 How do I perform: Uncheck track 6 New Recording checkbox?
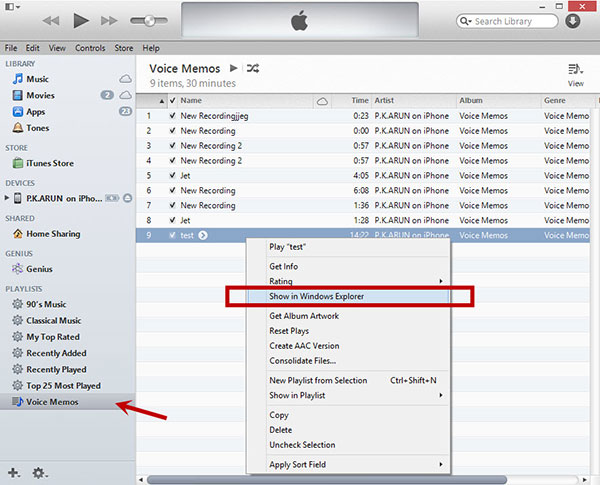pos(173,190)
